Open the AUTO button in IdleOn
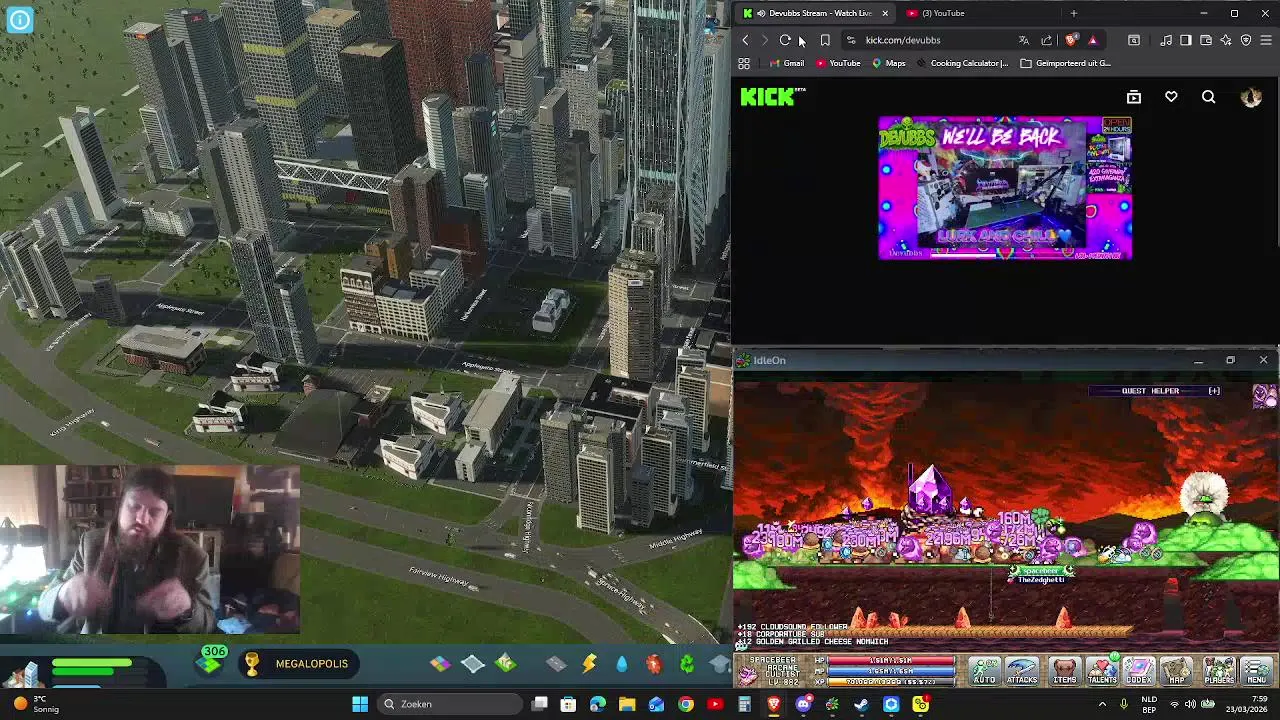The height and width of the screenshot is (720, 1280). 985,670
